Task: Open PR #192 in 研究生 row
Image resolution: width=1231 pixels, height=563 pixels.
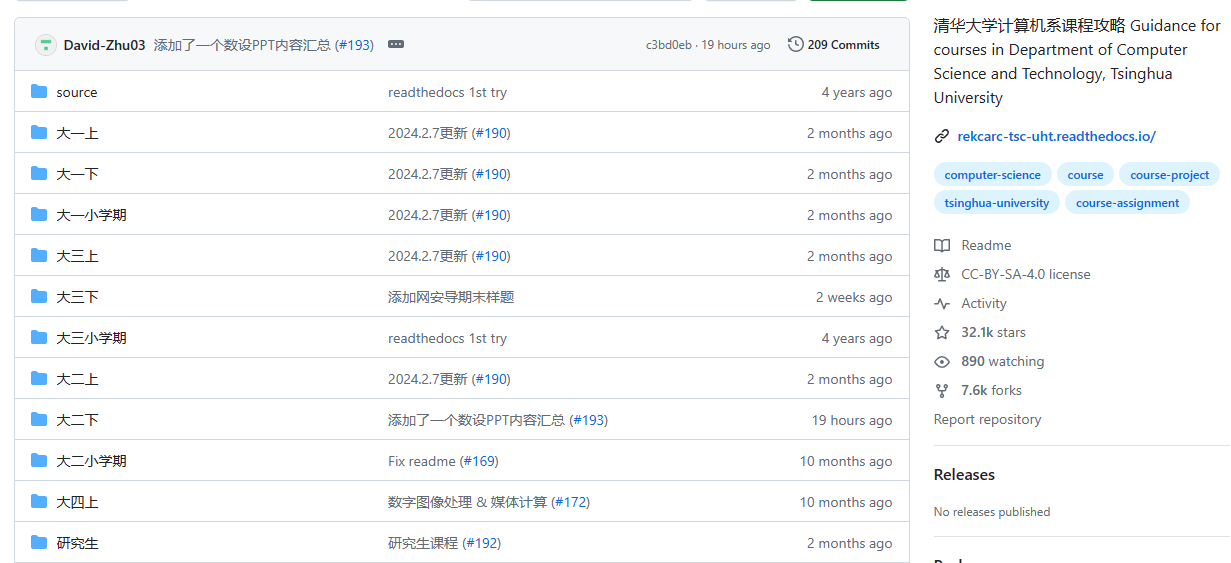Action: pos(482,543)
